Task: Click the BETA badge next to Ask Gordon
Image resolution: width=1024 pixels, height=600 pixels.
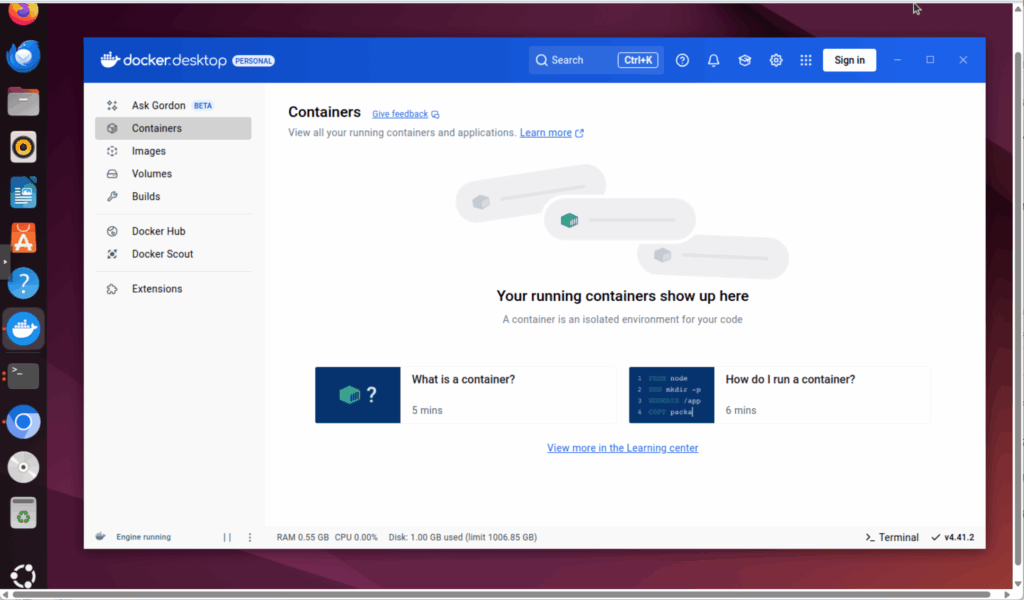Action: tap(203, 105)
